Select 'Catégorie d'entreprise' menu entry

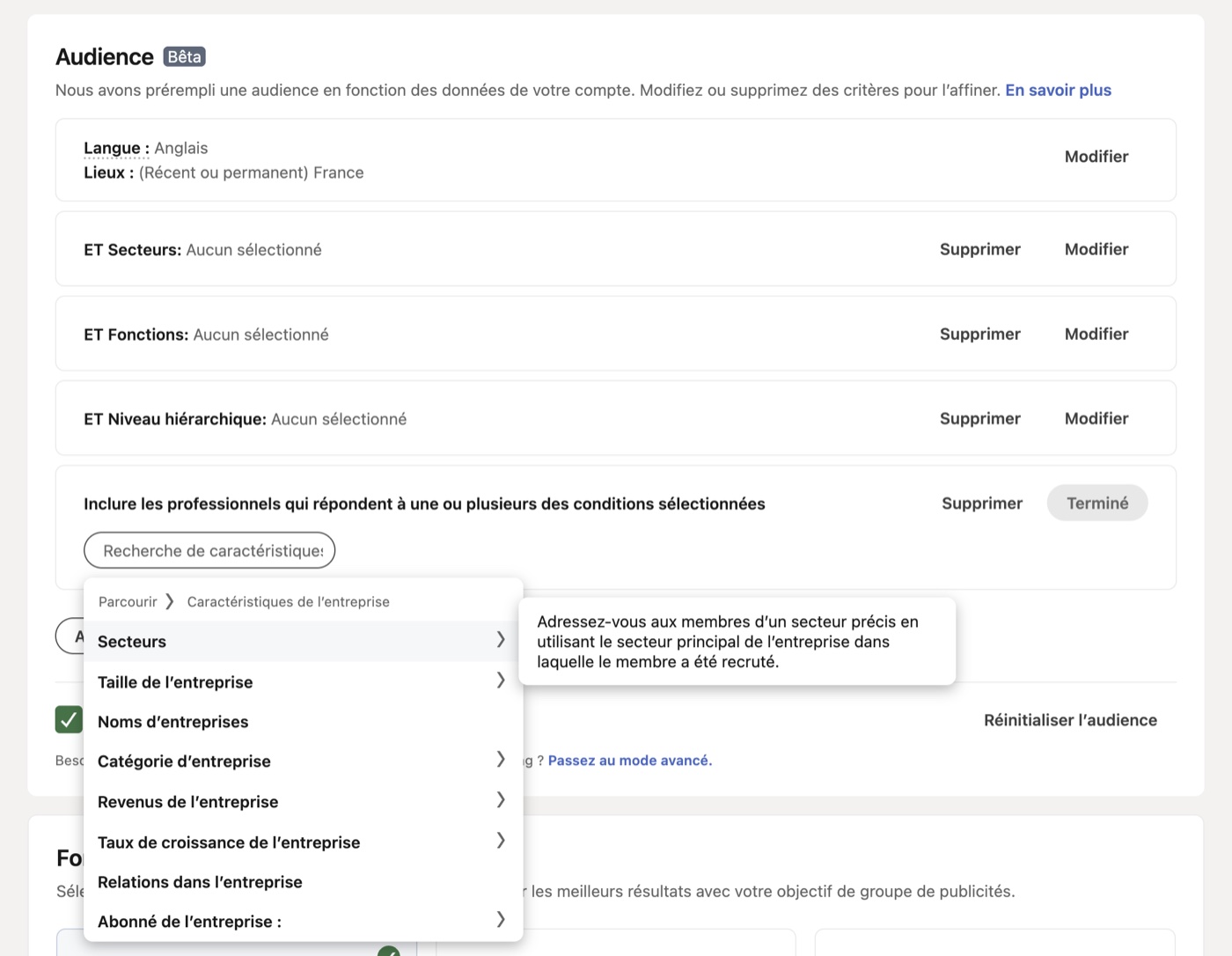click(303, 761)
